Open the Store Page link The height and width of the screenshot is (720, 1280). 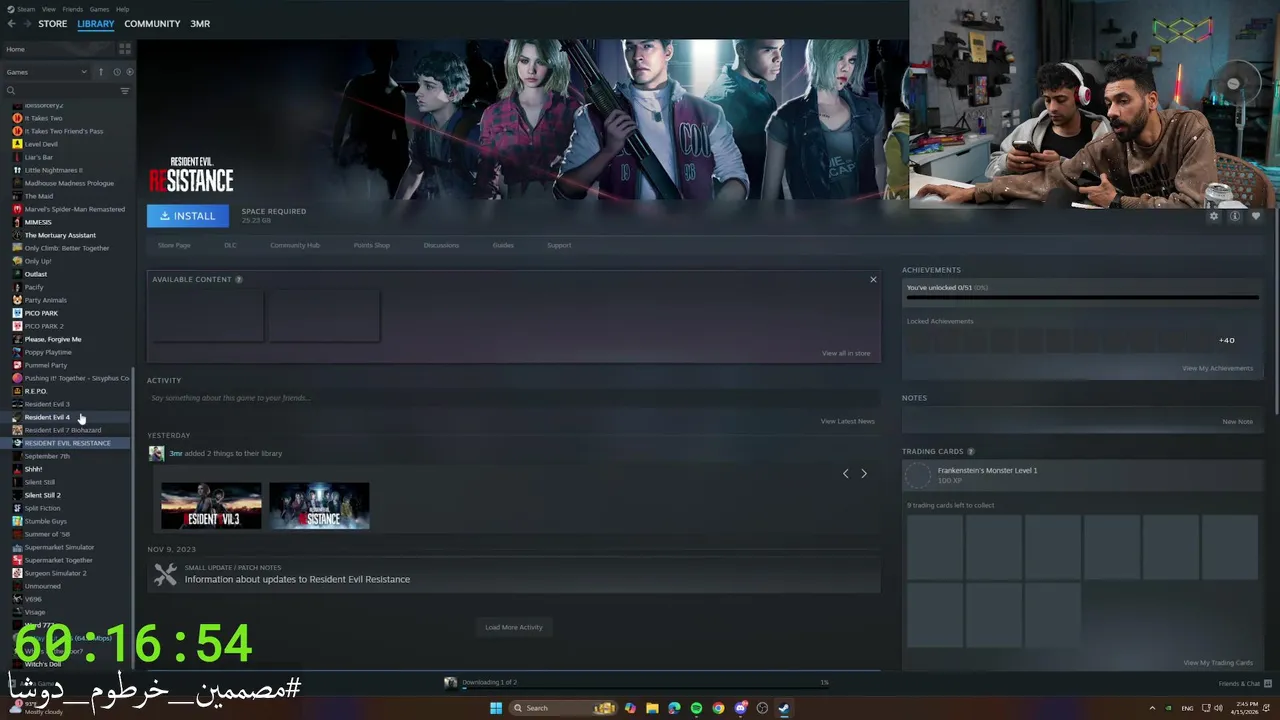click(174, 245)
